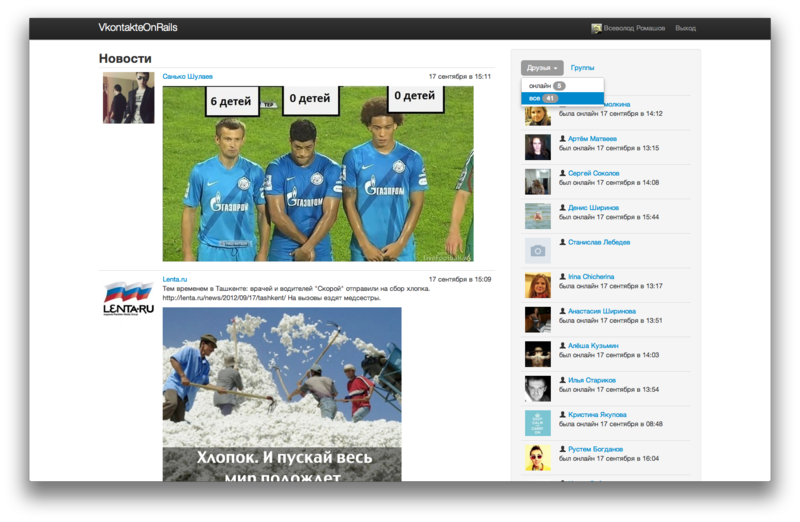The height and width of the screenshot is (522, 800).
Task: Click the camera placeholder avatar of Станислав Лебедев
Action: tap(538, 251)
